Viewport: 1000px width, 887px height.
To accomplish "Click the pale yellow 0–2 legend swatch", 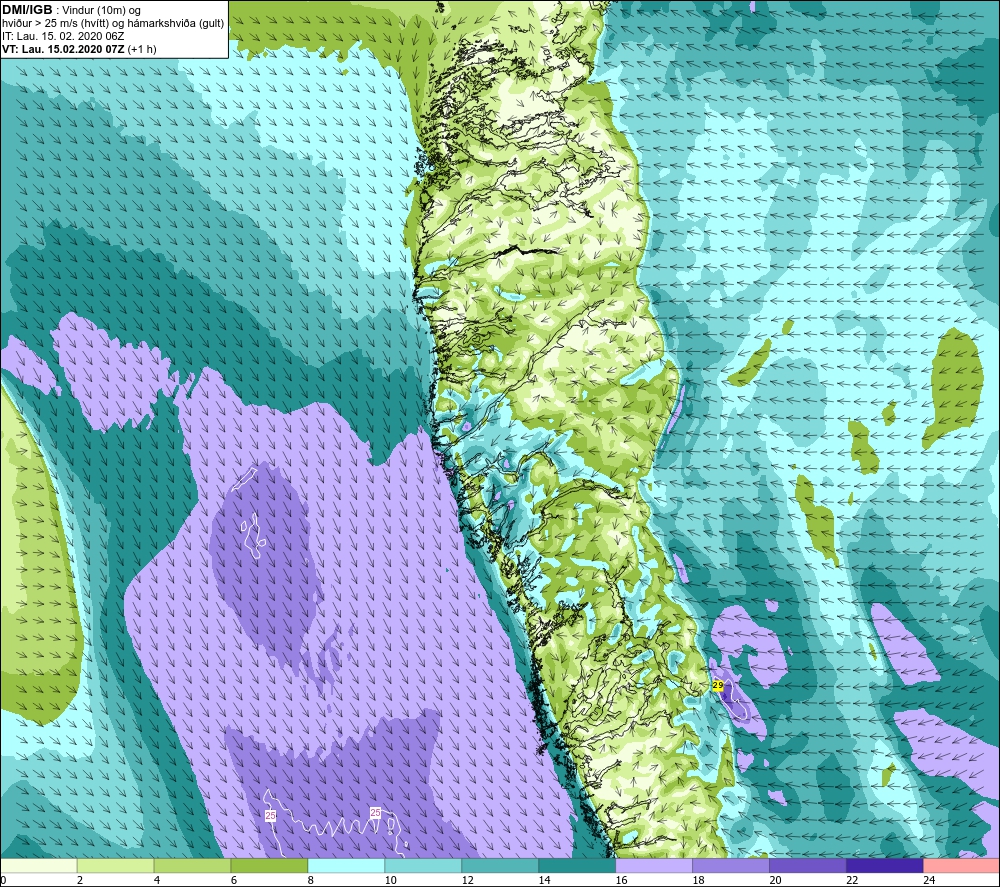I will coord(39,865).
